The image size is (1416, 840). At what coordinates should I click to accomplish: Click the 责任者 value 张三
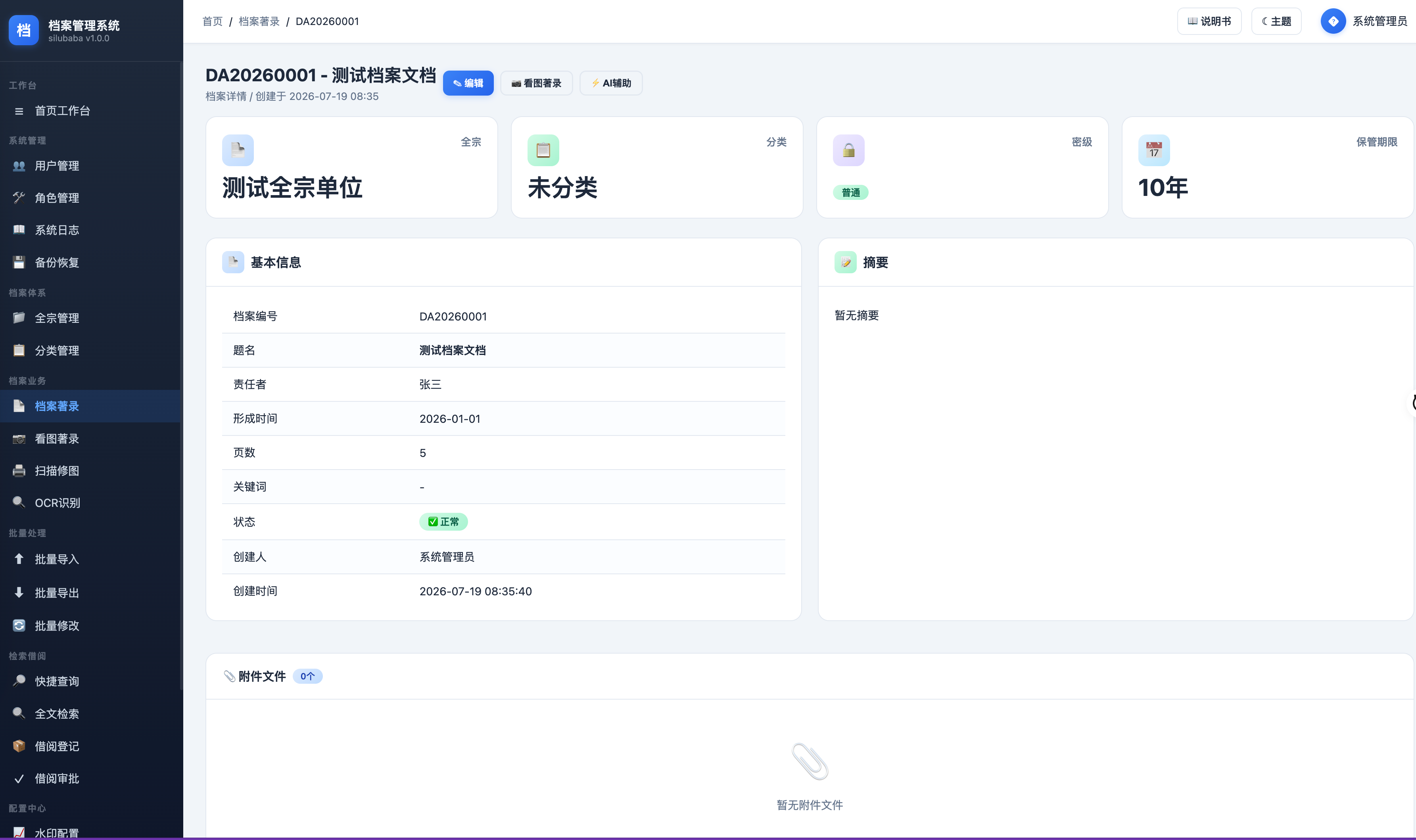coord(430,384)
